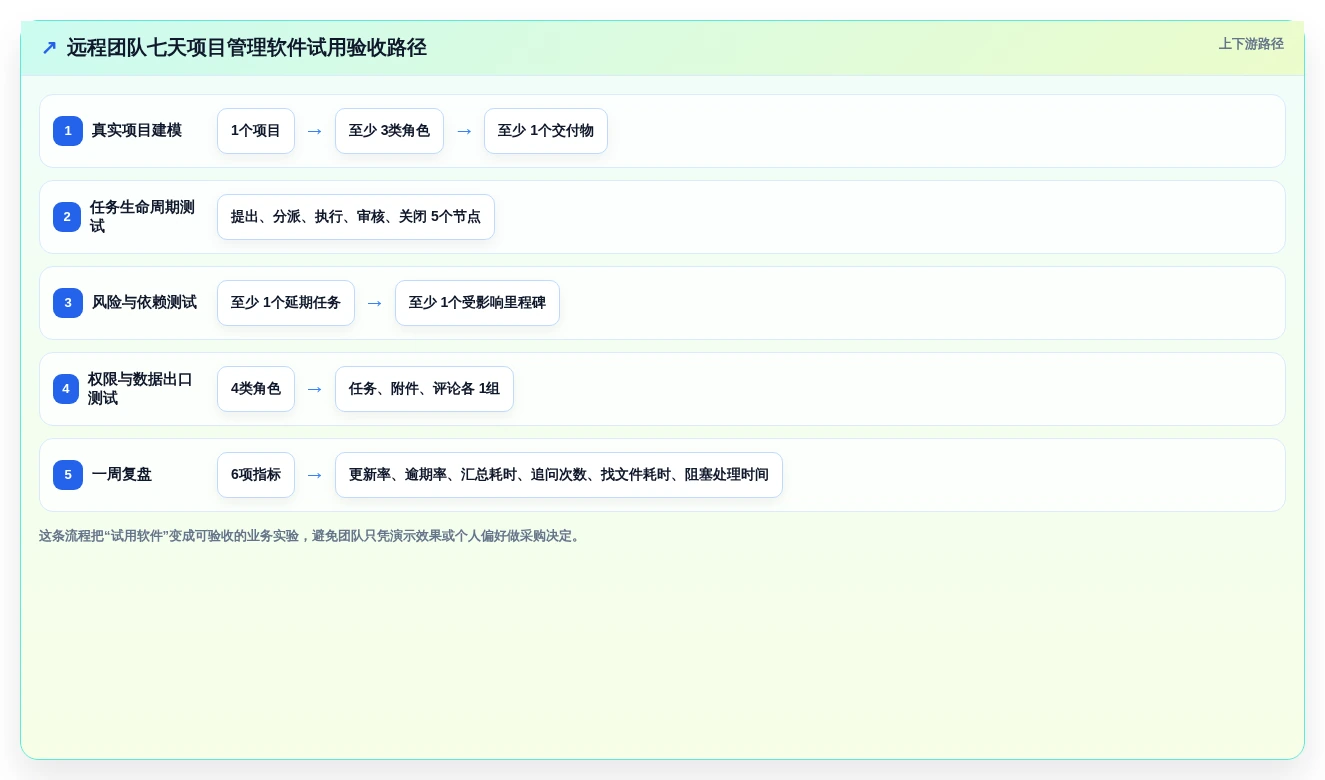Click the 1个项目 chip
Image resolution: width=1325 pixels, height=780 pixels.
point(256,131)
